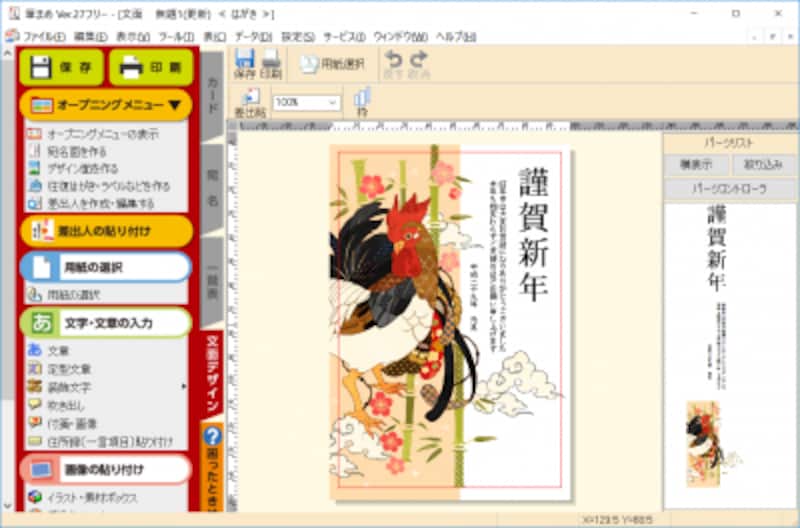Click the 用紙の選択 section header

106,267
